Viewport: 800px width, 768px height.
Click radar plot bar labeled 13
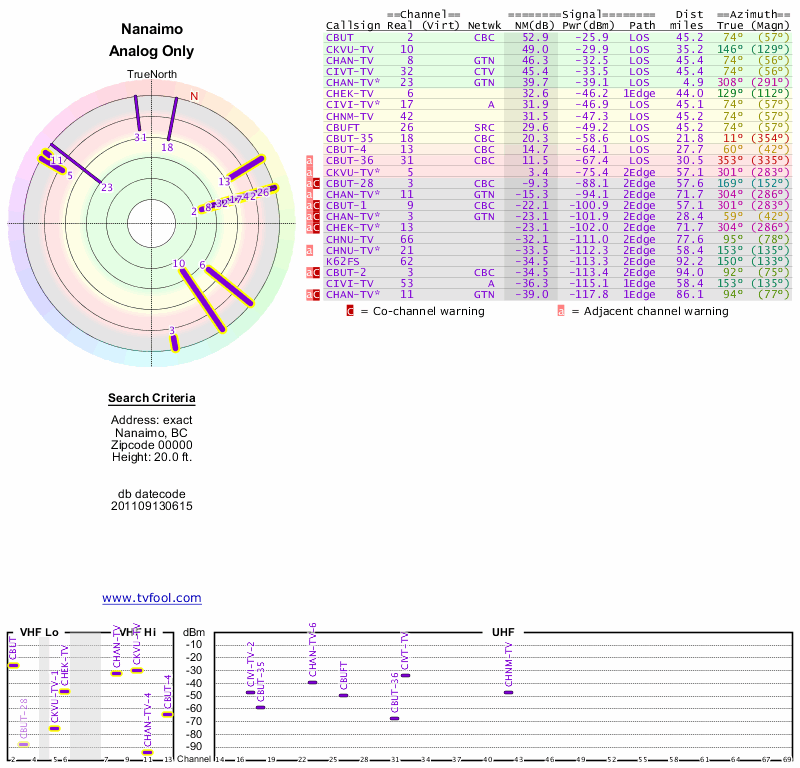click(246, 168)
